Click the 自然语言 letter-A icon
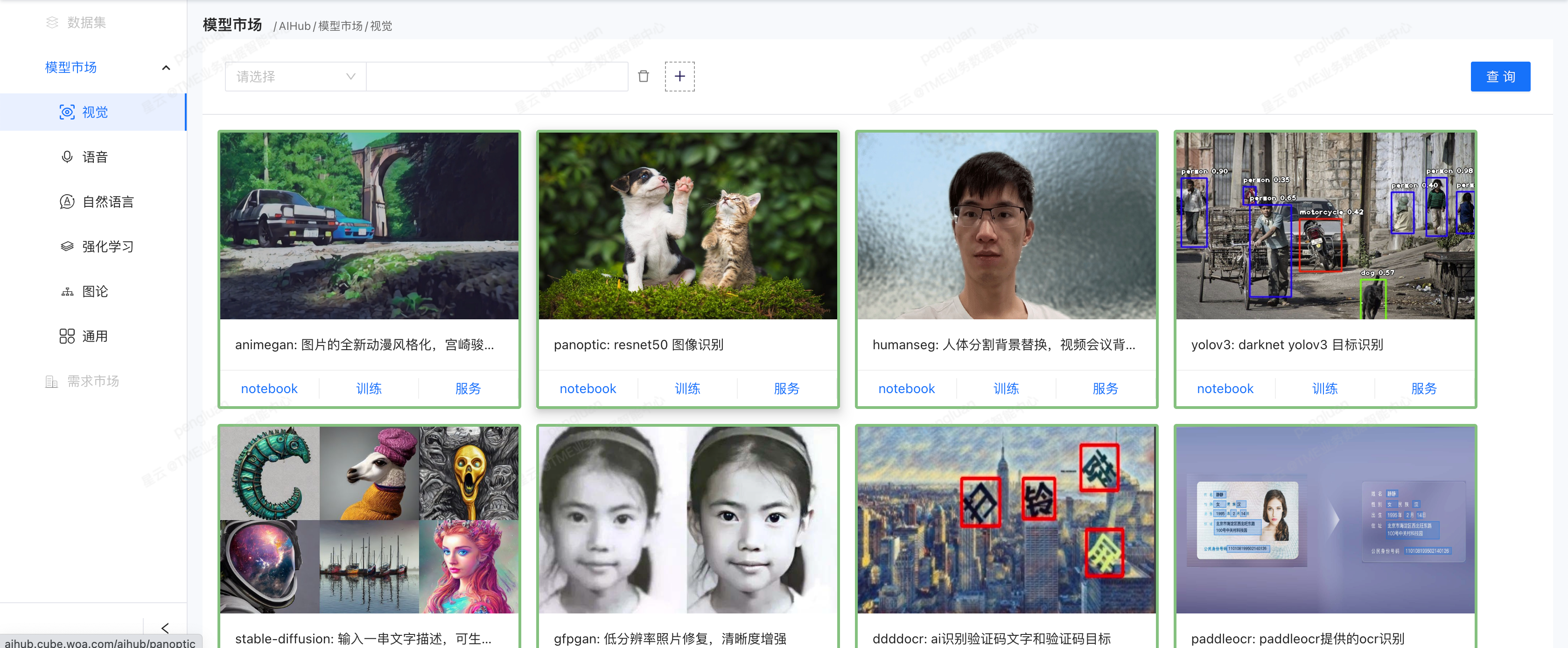 (67, 202)
